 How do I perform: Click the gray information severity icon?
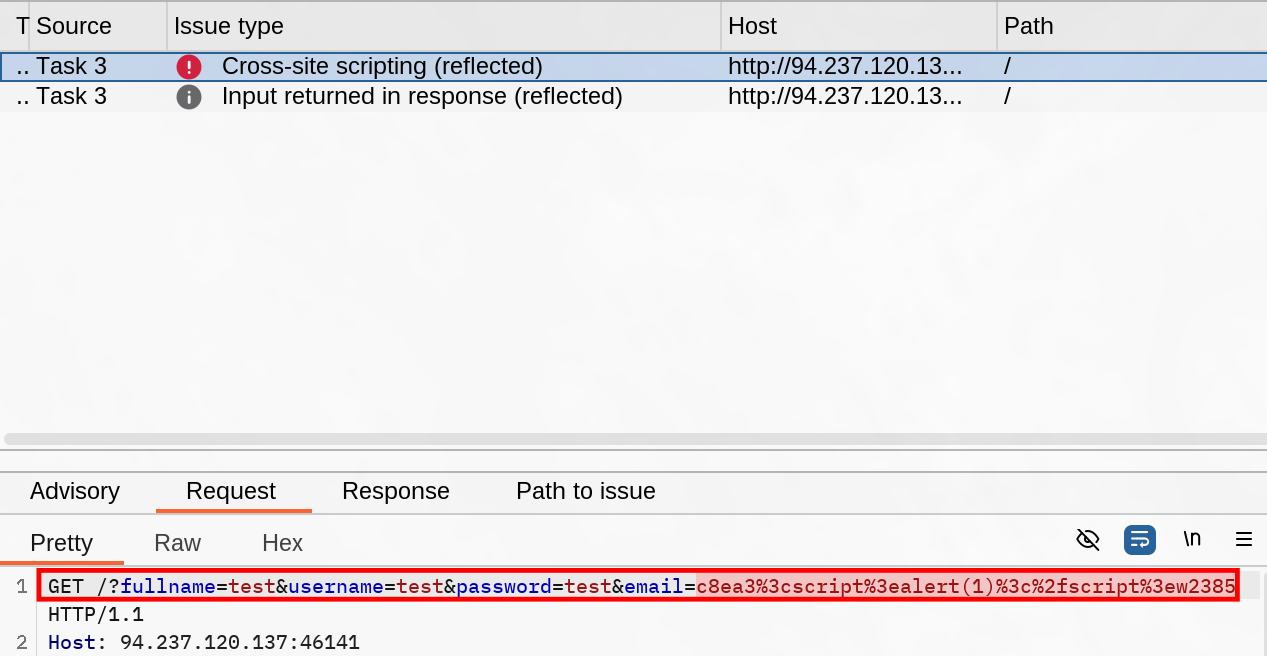coord(189,97)
